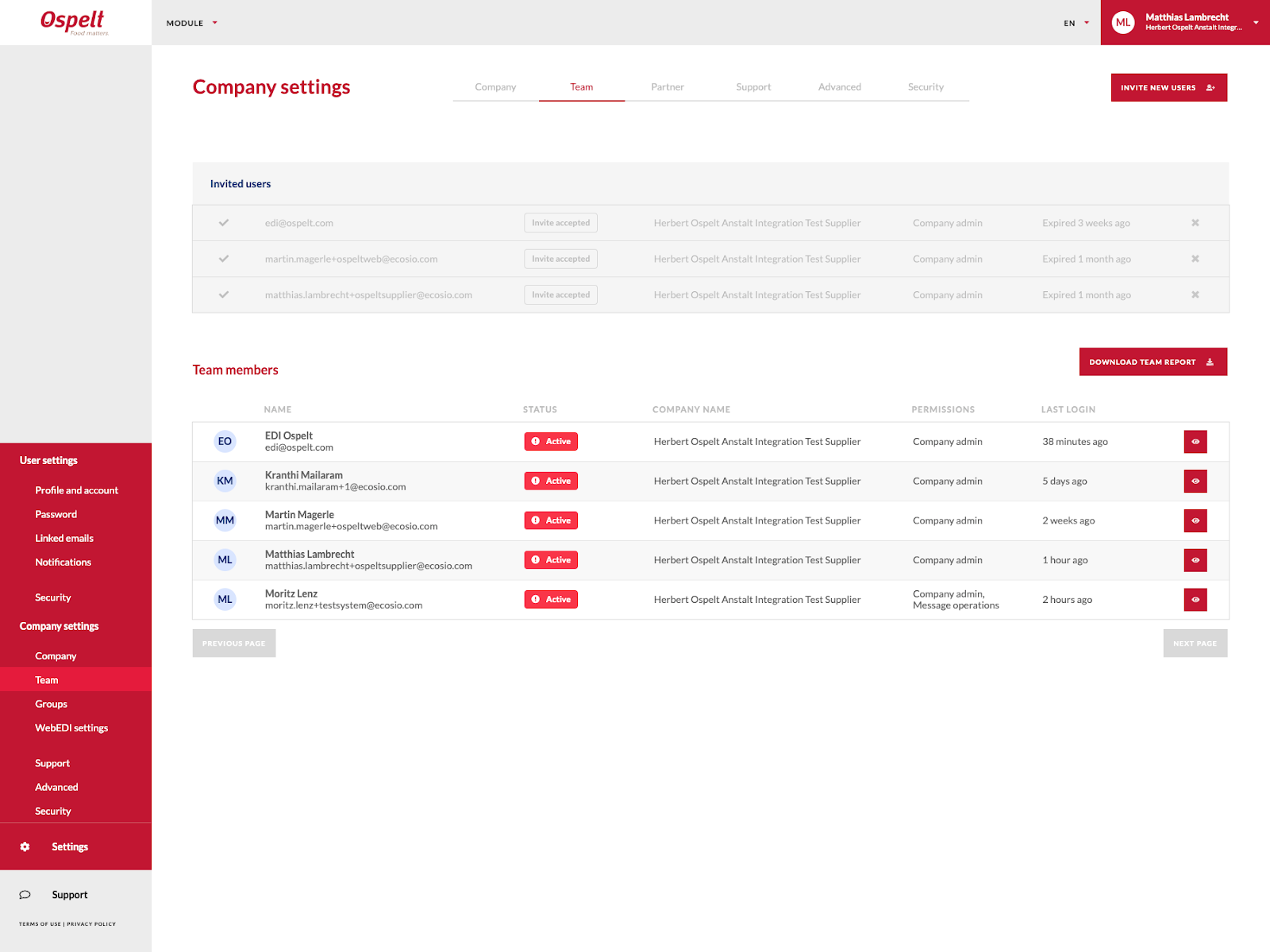View EDI Ospelt details with eye button
The height and width of the screenshot is (952, 1270).
pos(1195,442)
